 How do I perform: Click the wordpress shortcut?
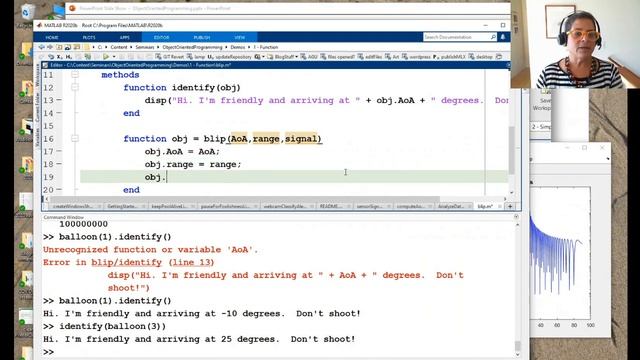[416, 57]
